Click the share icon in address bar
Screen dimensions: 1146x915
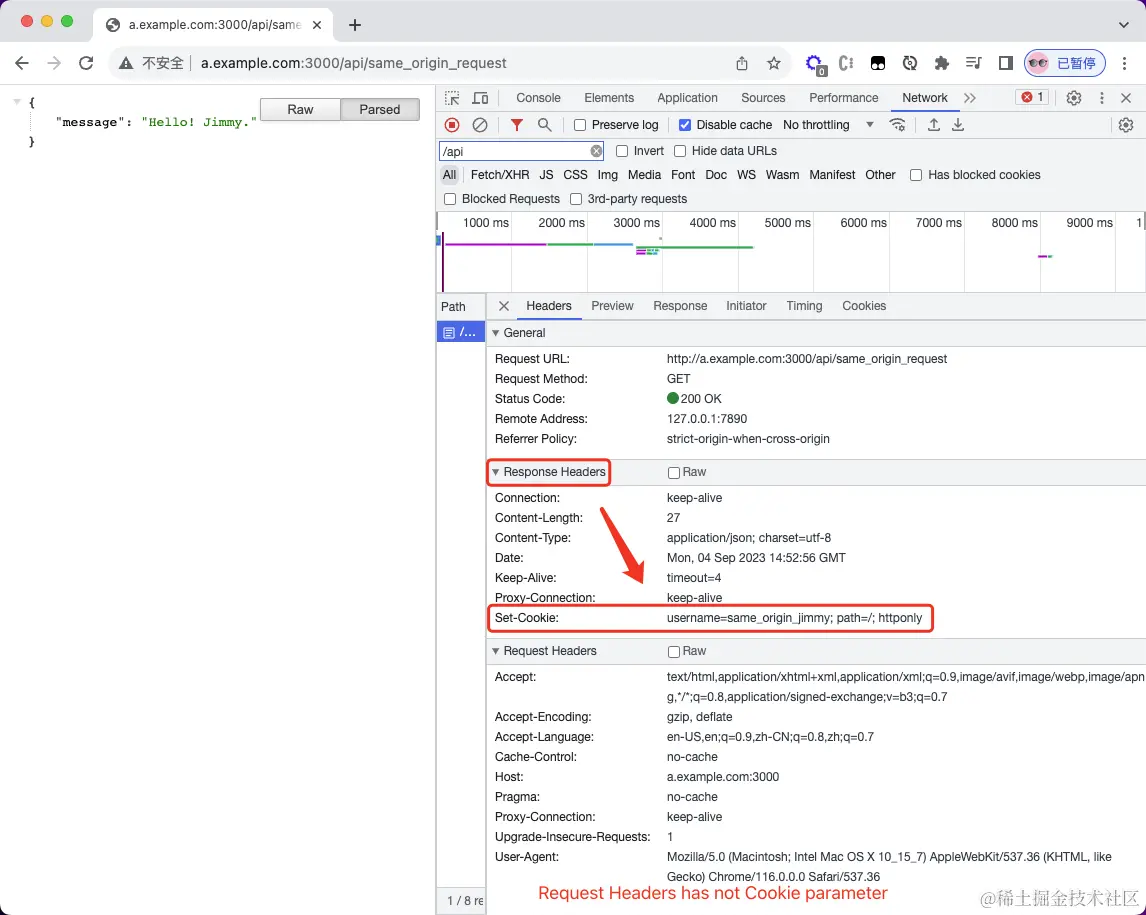point(742,64)
